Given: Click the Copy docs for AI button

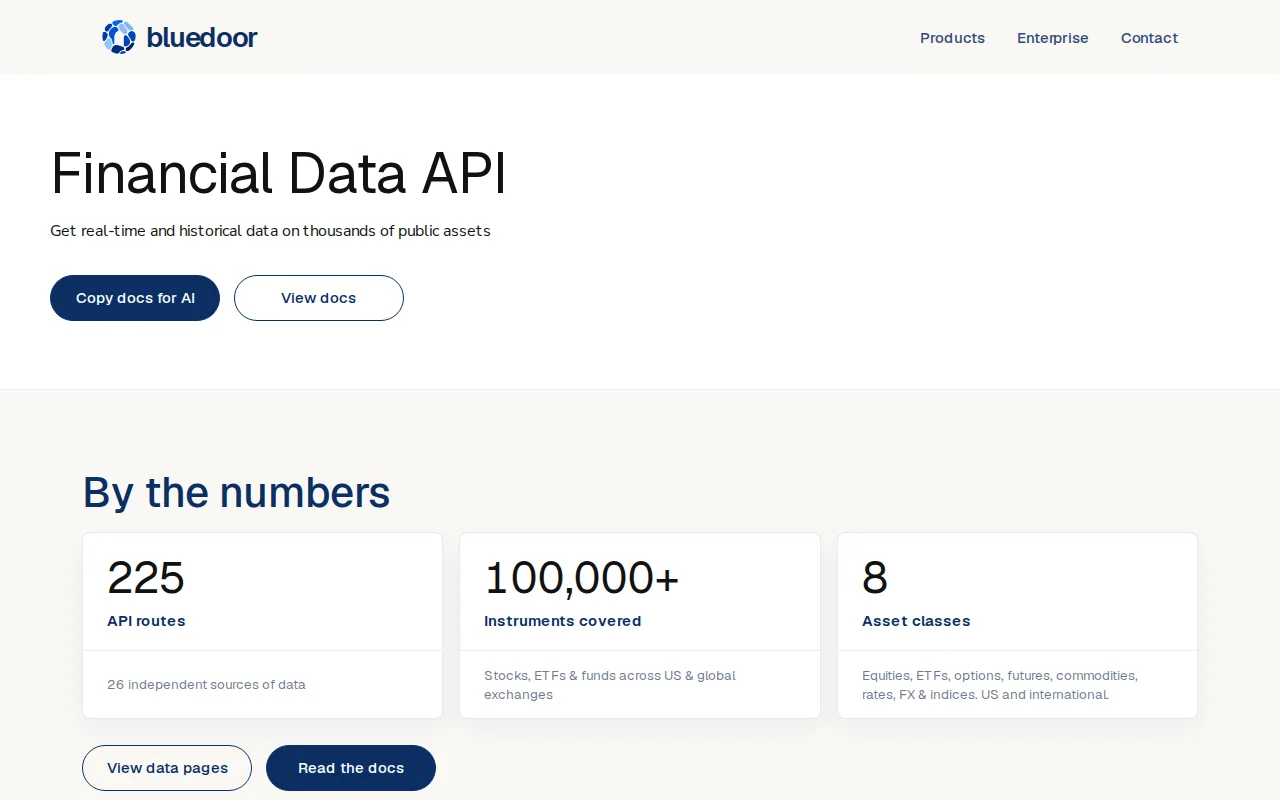Looking at the screenshot, I should pos(135,298).
